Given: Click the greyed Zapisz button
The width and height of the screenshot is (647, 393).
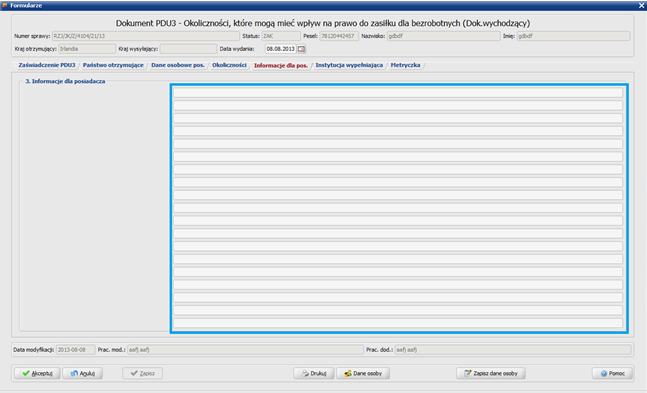Looking at the screenshot, I should (142, 373).
